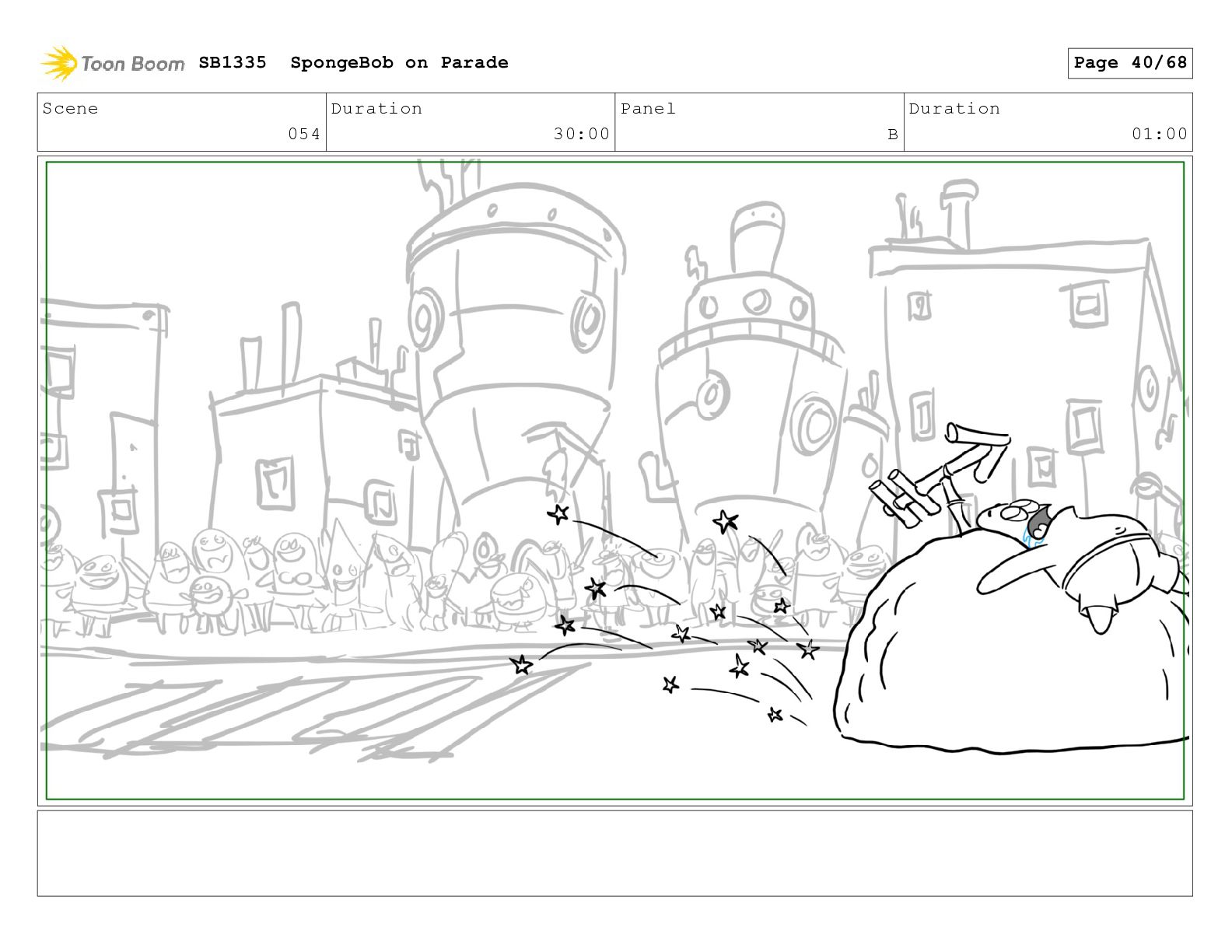The height and width of the screenshot is (952, 1232).
Task: Click the 'Page 40/68' page indicator
Action: coord(1129,63)
